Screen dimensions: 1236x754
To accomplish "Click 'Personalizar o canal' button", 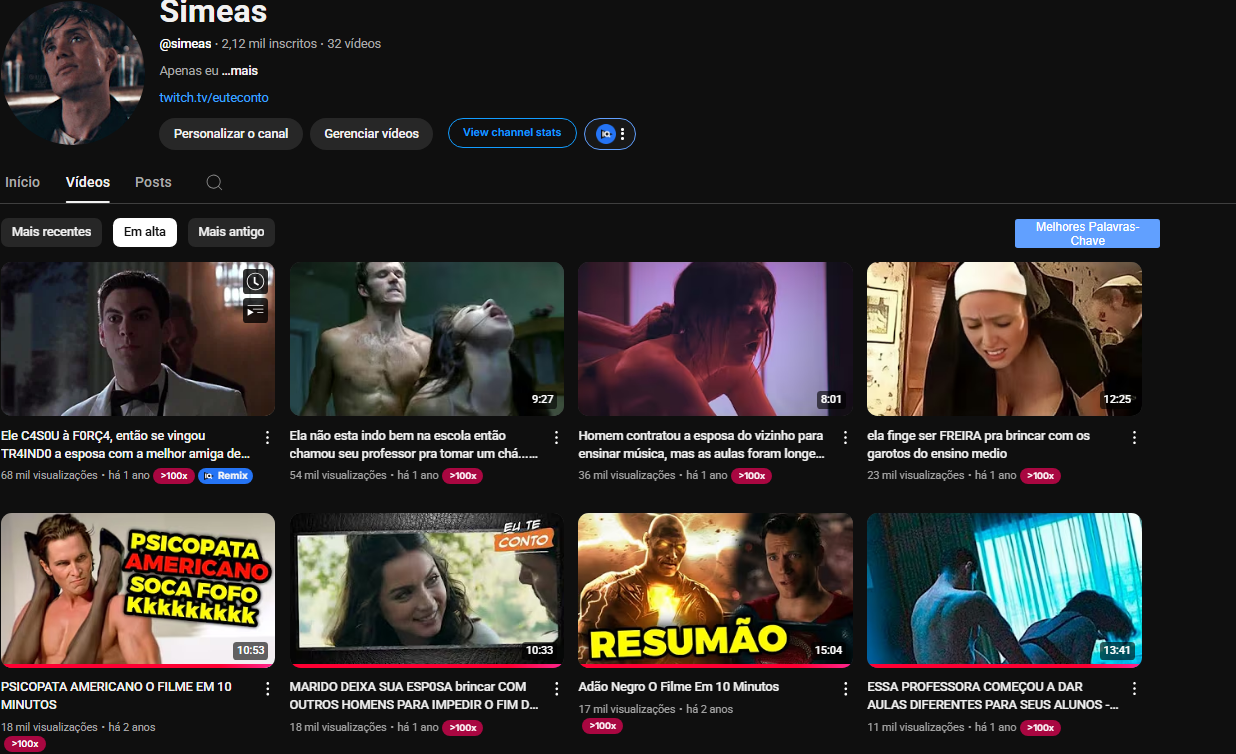I will coord(231,133).
